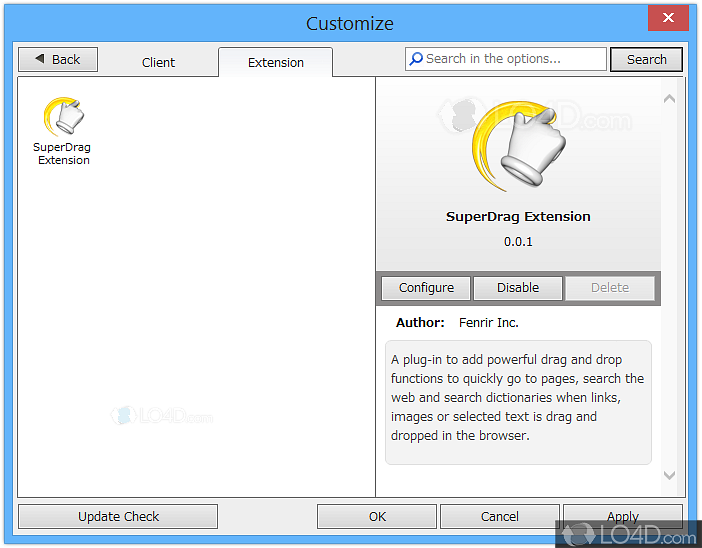Go back using the Back button
Viewport: 702px width, 548px height.
coord(58,60)
